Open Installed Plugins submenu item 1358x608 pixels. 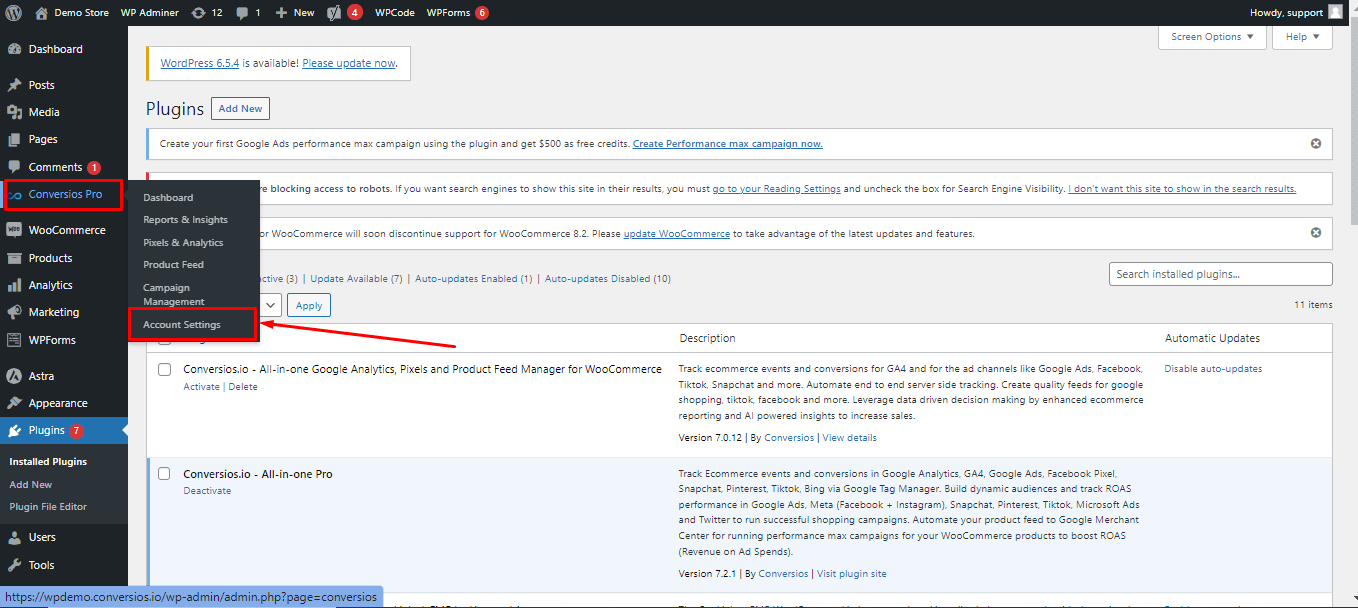(48, 462)
